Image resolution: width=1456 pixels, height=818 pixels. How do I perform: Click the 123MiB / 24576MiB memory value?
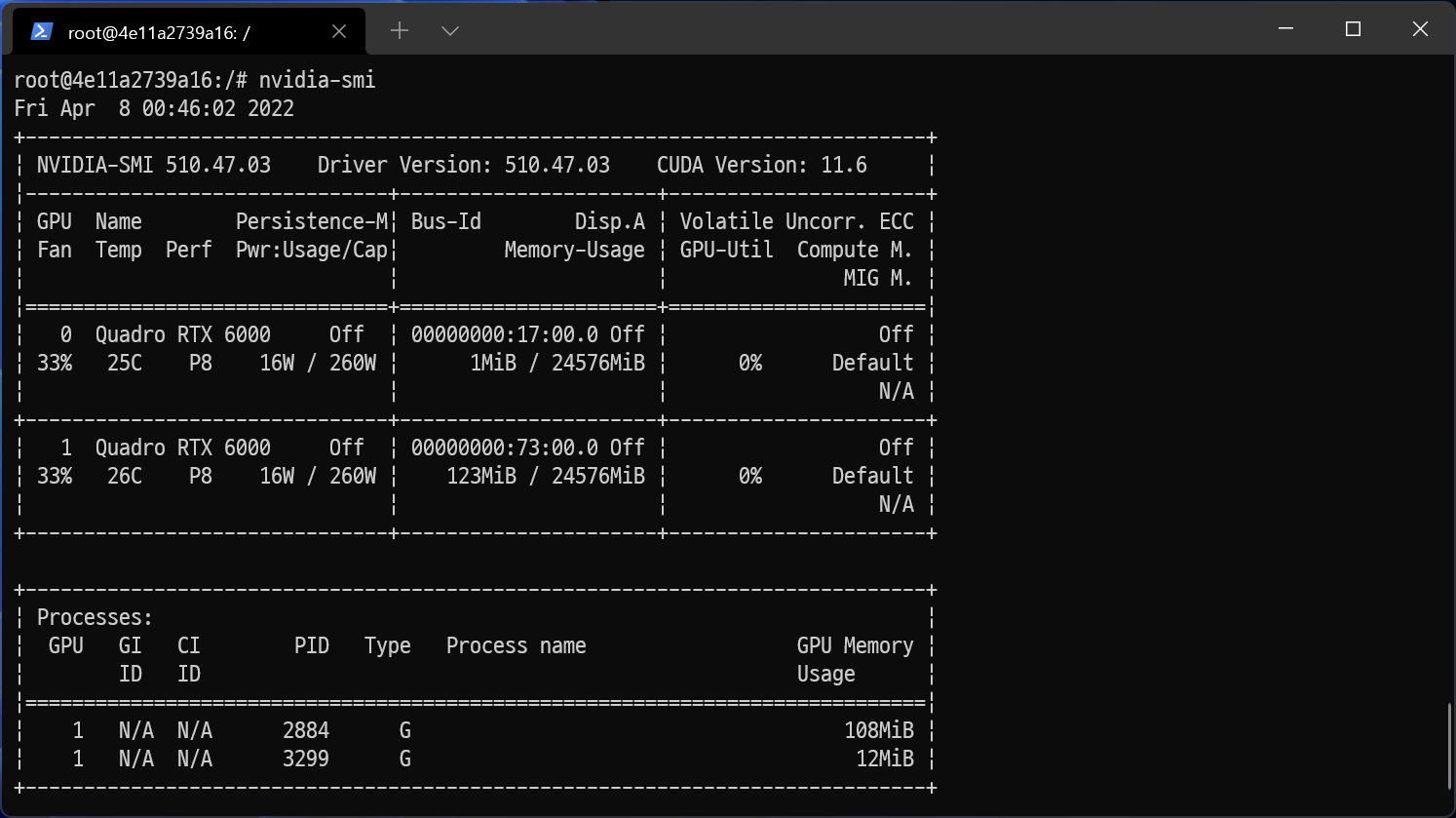coord(546,476)
